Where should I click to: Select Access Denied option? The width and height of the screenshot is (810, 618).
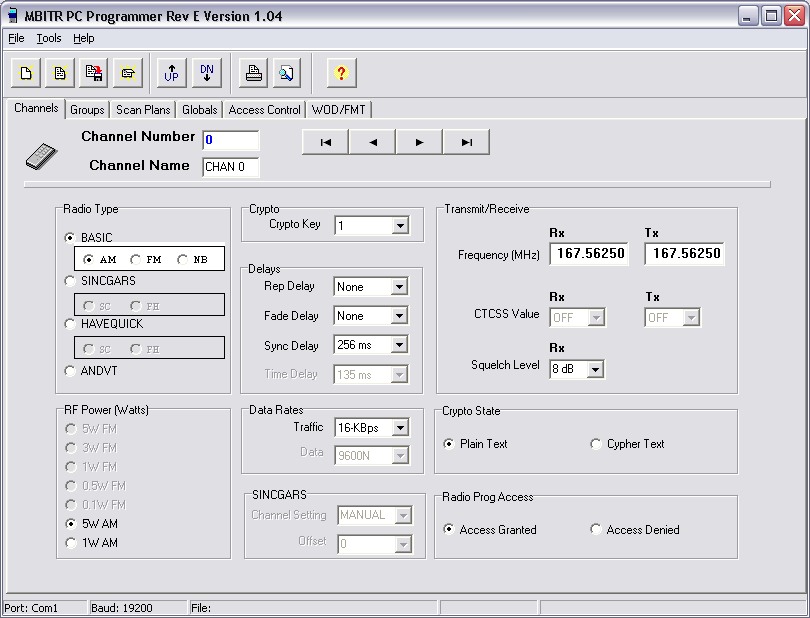597,530
